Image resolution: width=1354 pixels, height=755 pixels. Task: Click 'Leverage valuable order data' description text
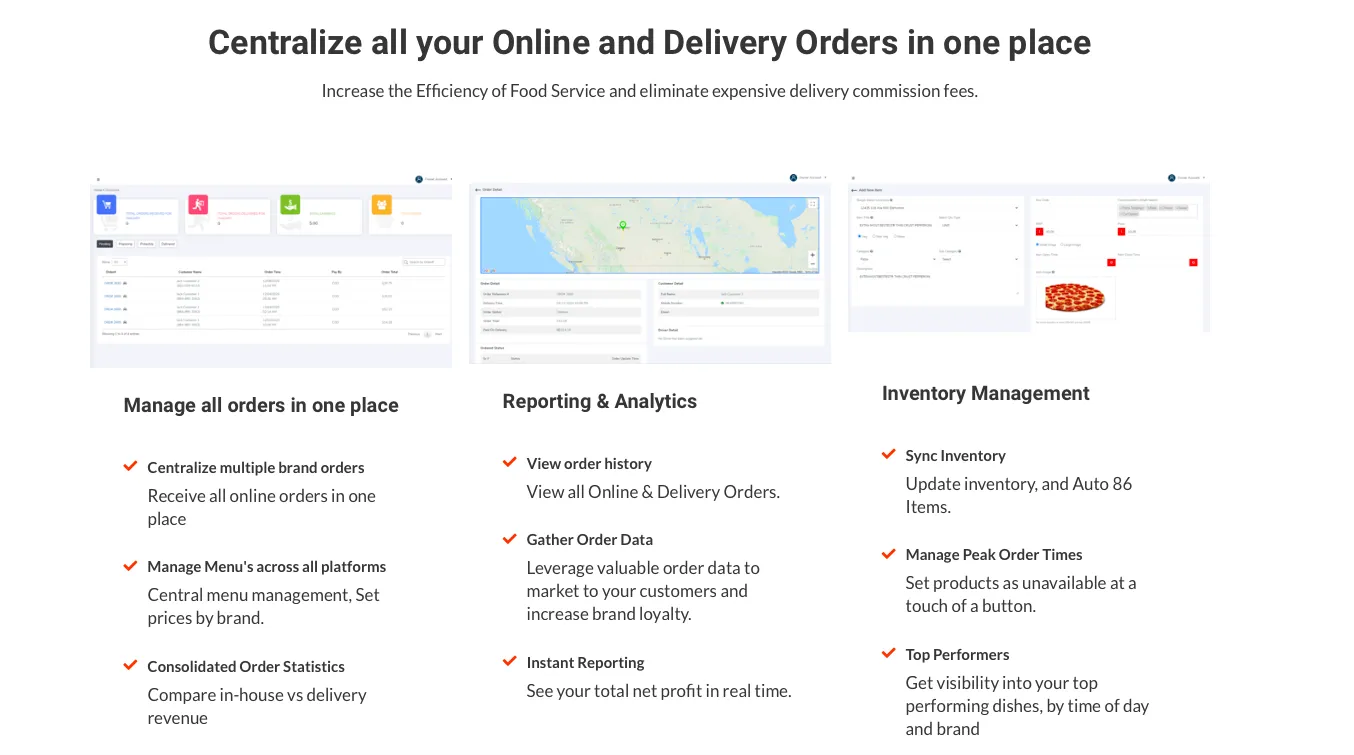(x=643, y=591)
